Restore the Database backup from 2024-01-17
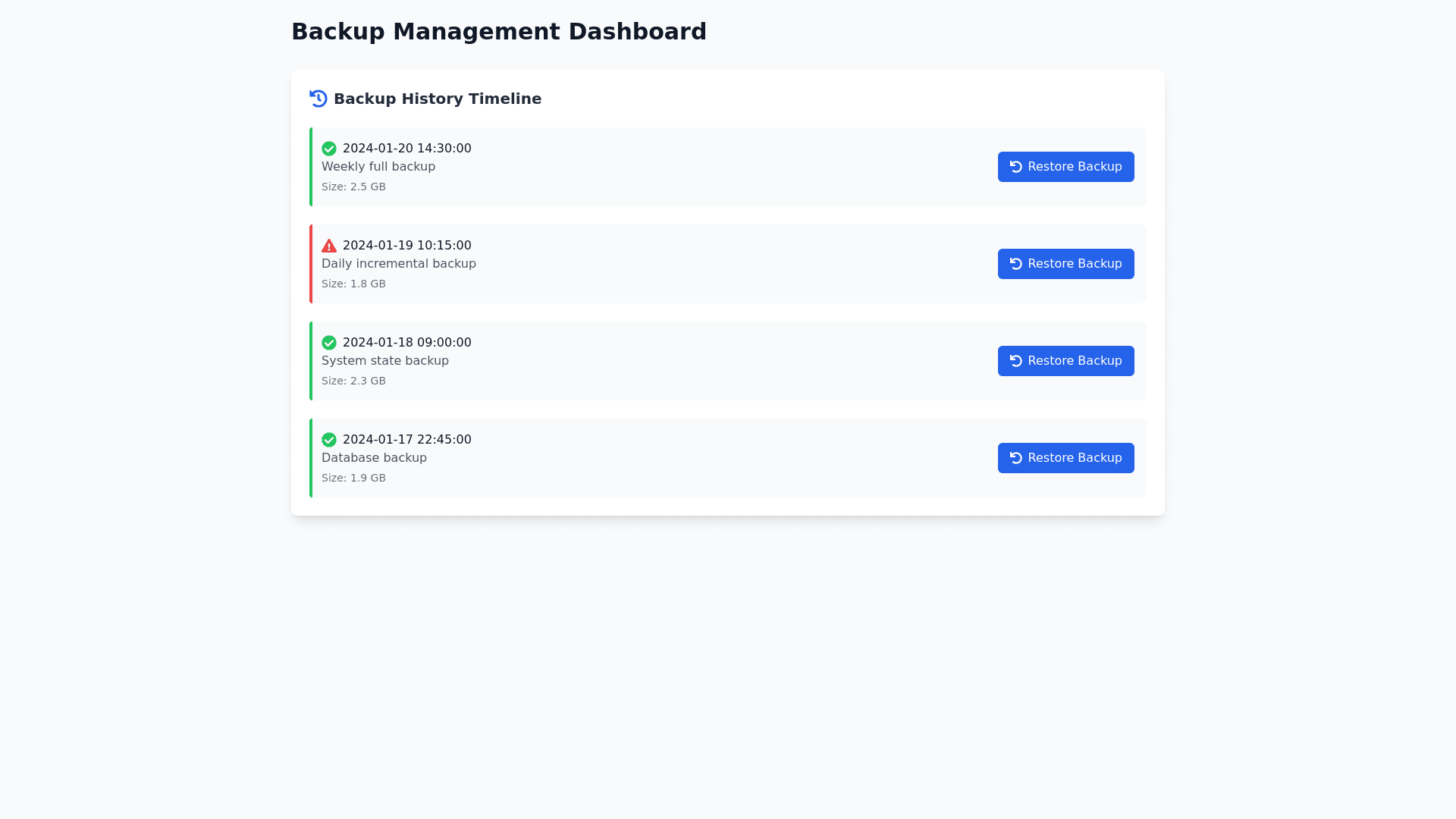1456x819 pixels. pyautogui.click(x=1065, y=458)
